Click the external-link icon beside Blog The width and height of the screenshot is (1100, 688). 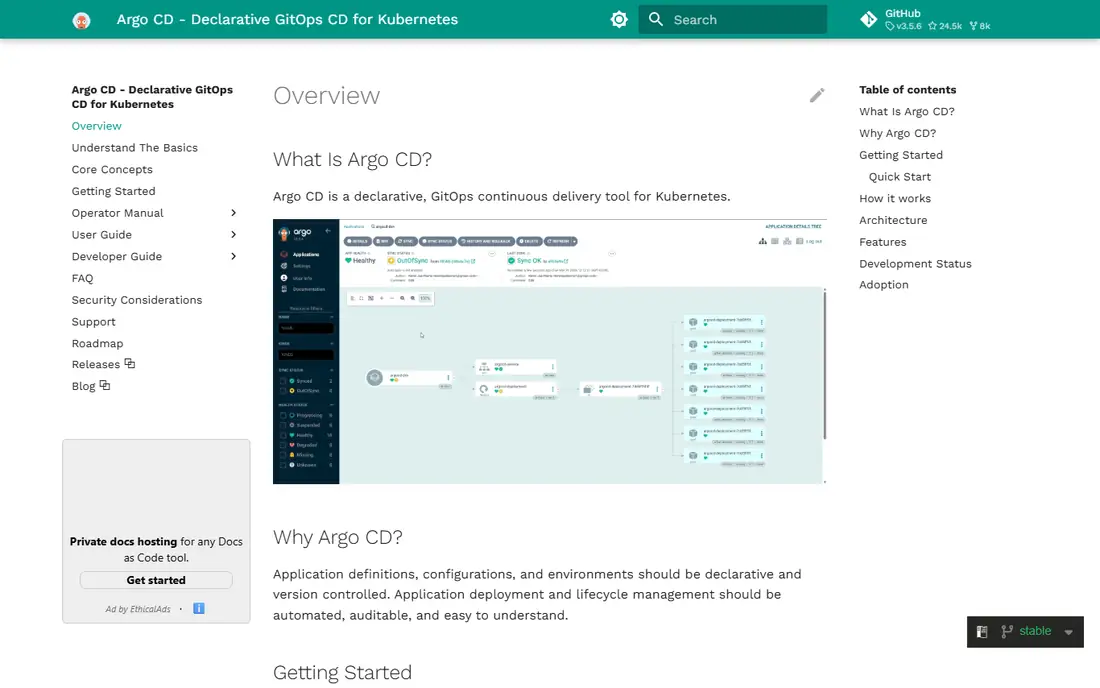click(105, 385)
